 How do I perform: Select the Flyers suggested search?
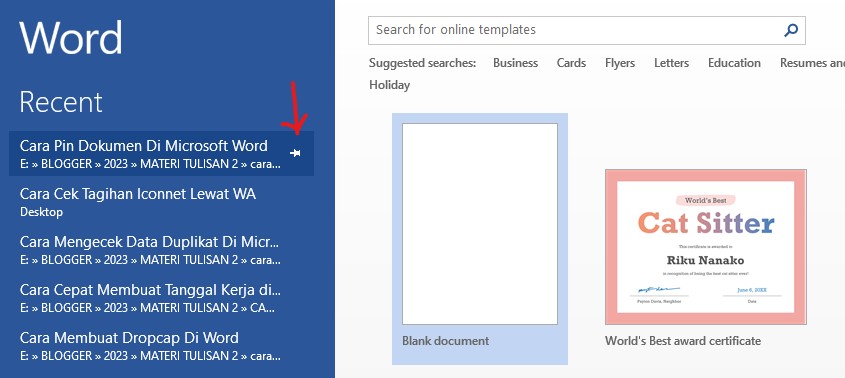(620, 63)
